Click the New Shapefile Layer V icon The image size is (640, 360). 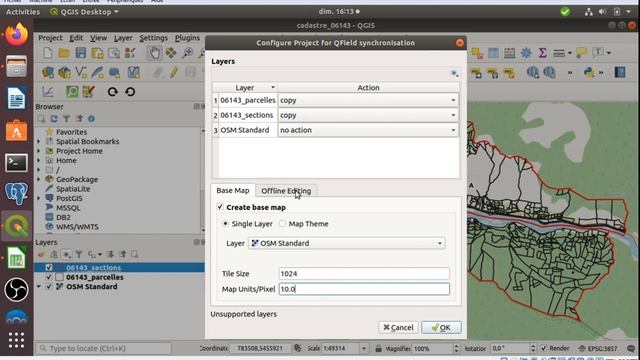click(81, 73)
